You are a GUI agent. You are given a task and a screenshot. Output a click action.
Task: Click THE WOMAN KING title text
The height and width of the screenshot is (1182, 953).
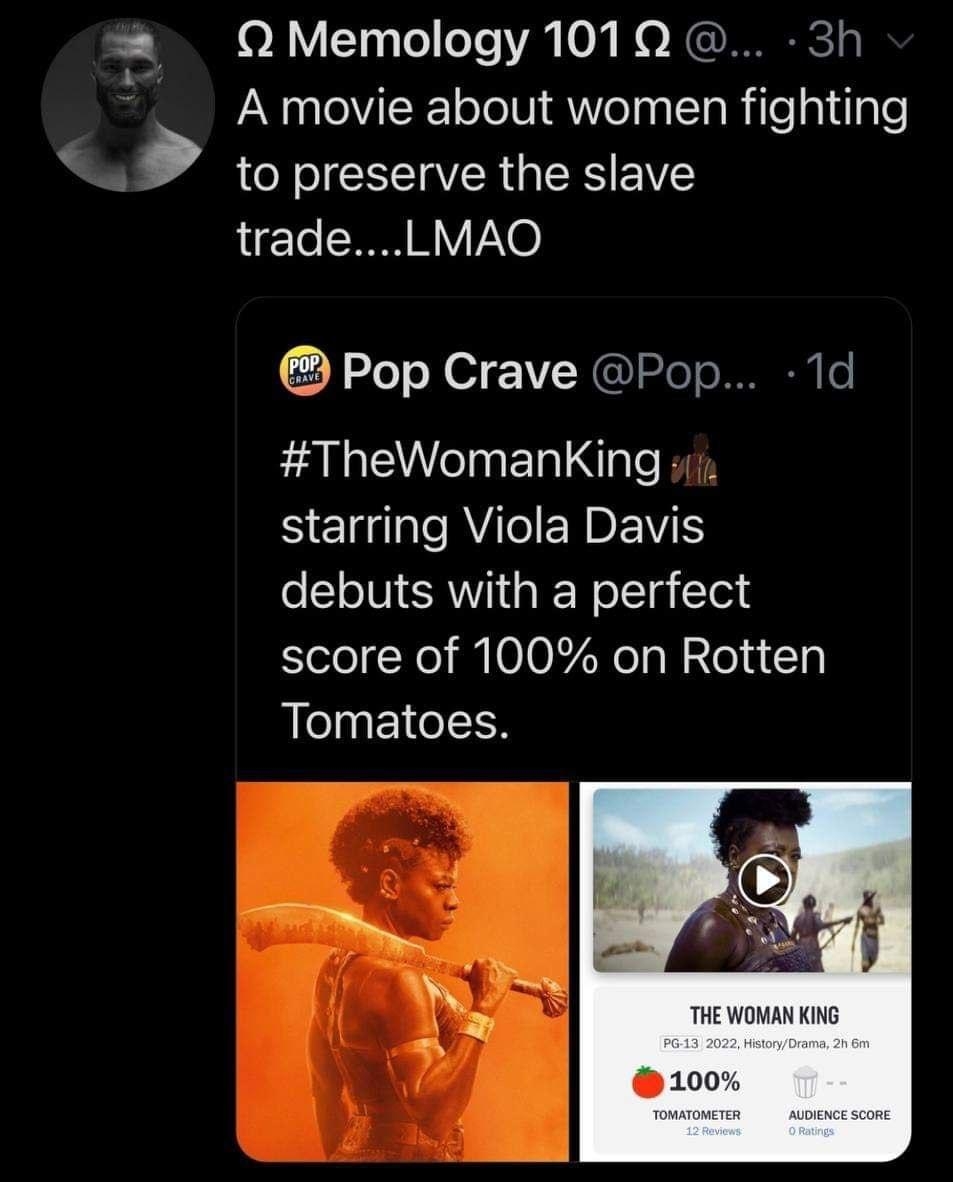point(766,1012)
